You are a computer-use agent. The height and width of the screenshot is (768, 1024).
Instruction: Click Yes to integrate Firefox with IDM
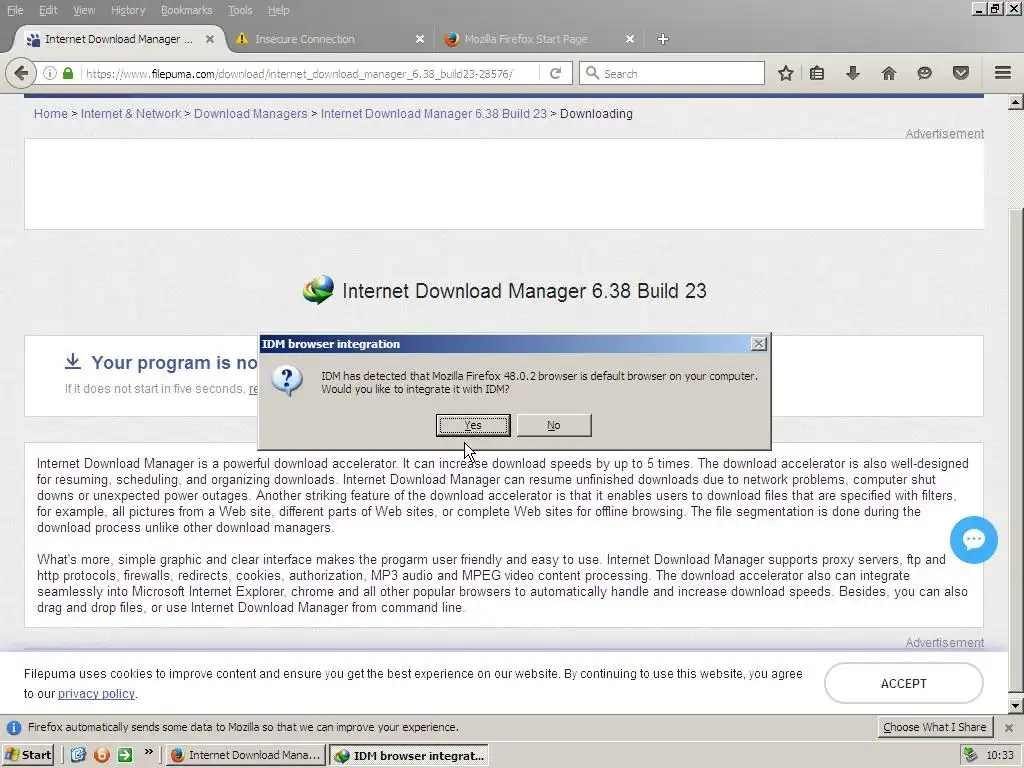pyautogui.click(x=473, y=425)
